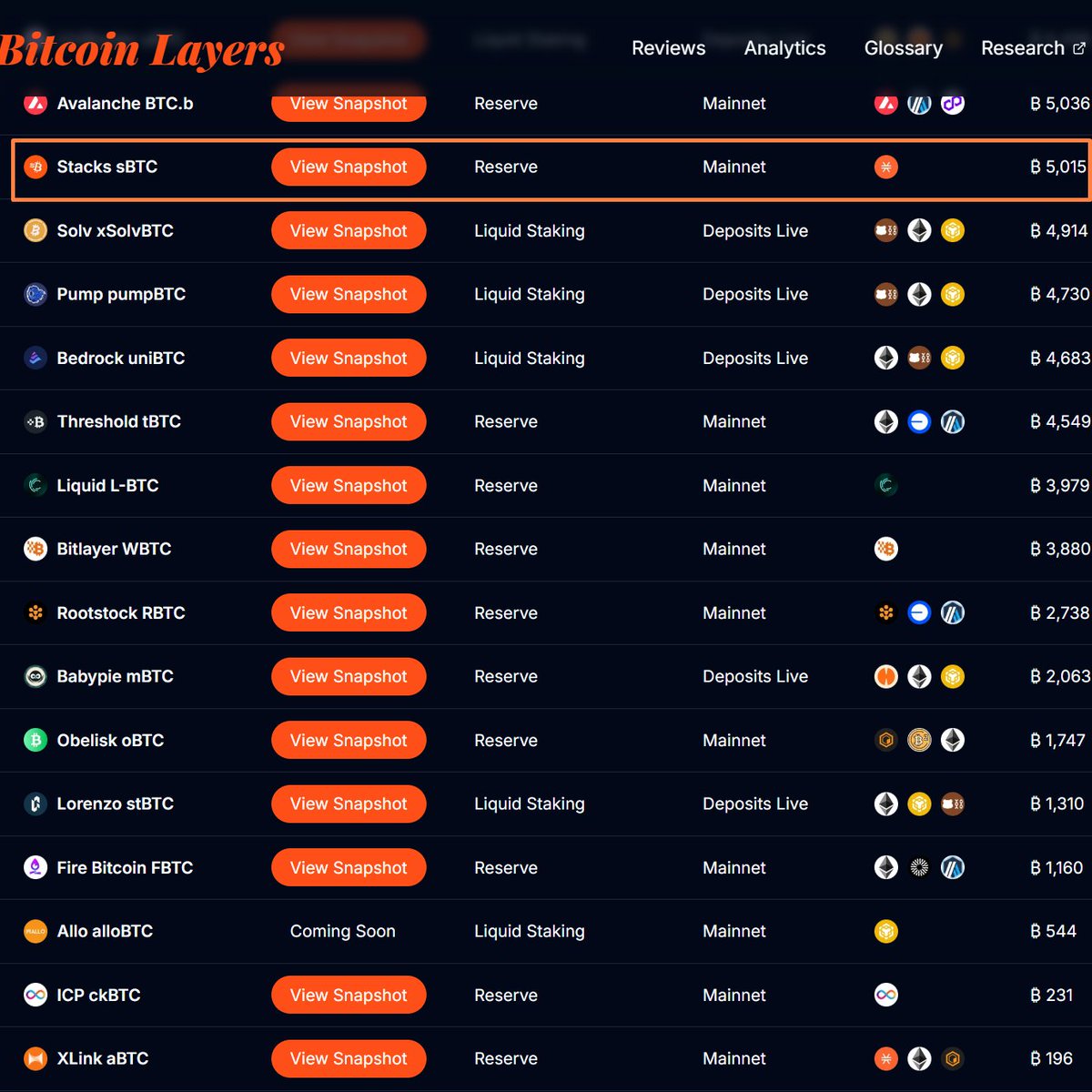View Snapshot for ICP ckBTC
Viewport: 1092px width, 1092px height.
point(349,996)
